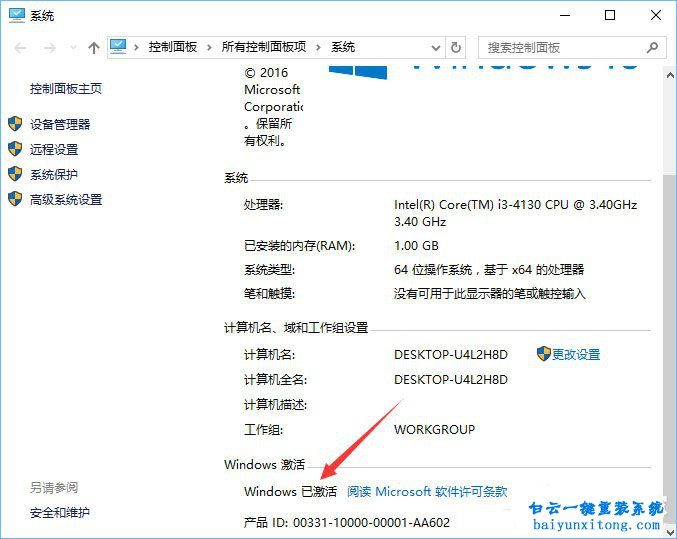Select the WORKGROUP value

pos(434,430)
